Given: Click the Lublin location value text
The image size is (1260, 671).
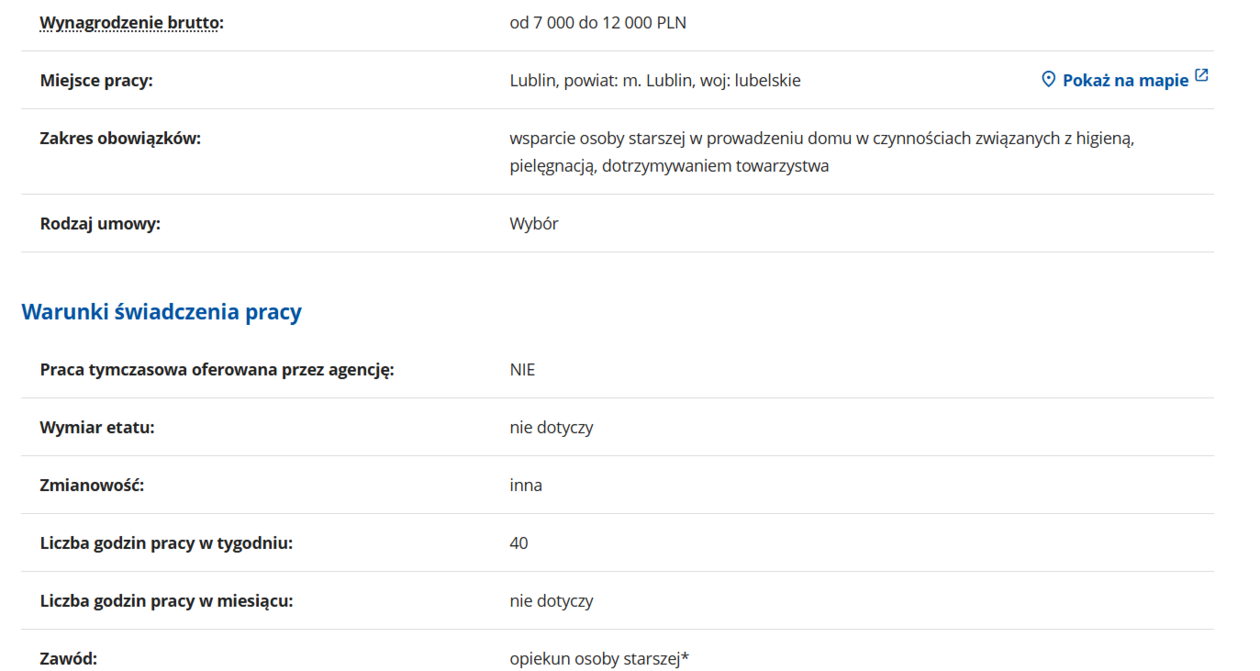Looking at the screenshot, I should 654,80.
